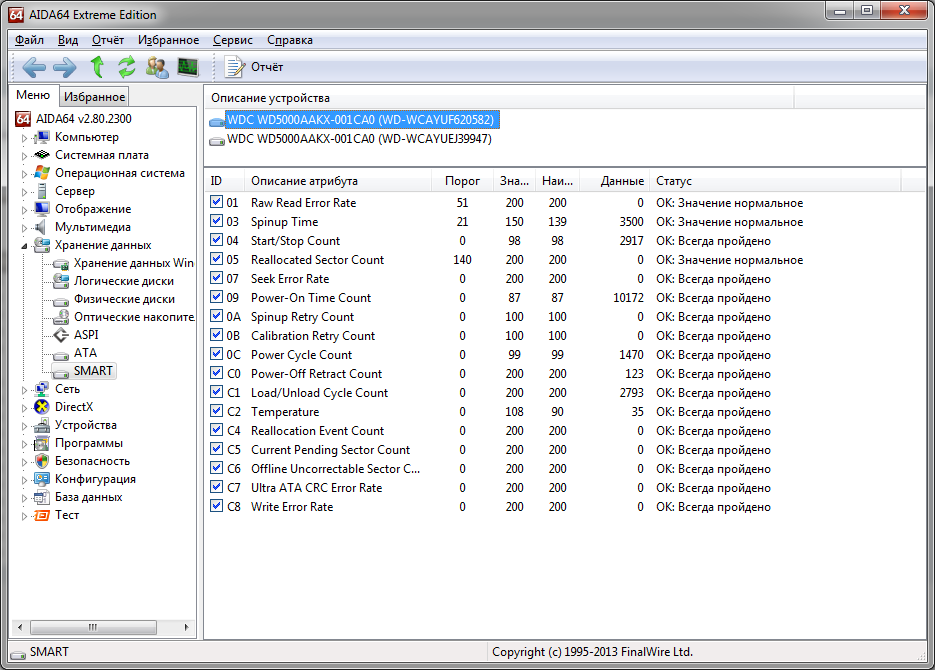
Task: Open the users icon in the toolbar
Action: click(157, 67)
